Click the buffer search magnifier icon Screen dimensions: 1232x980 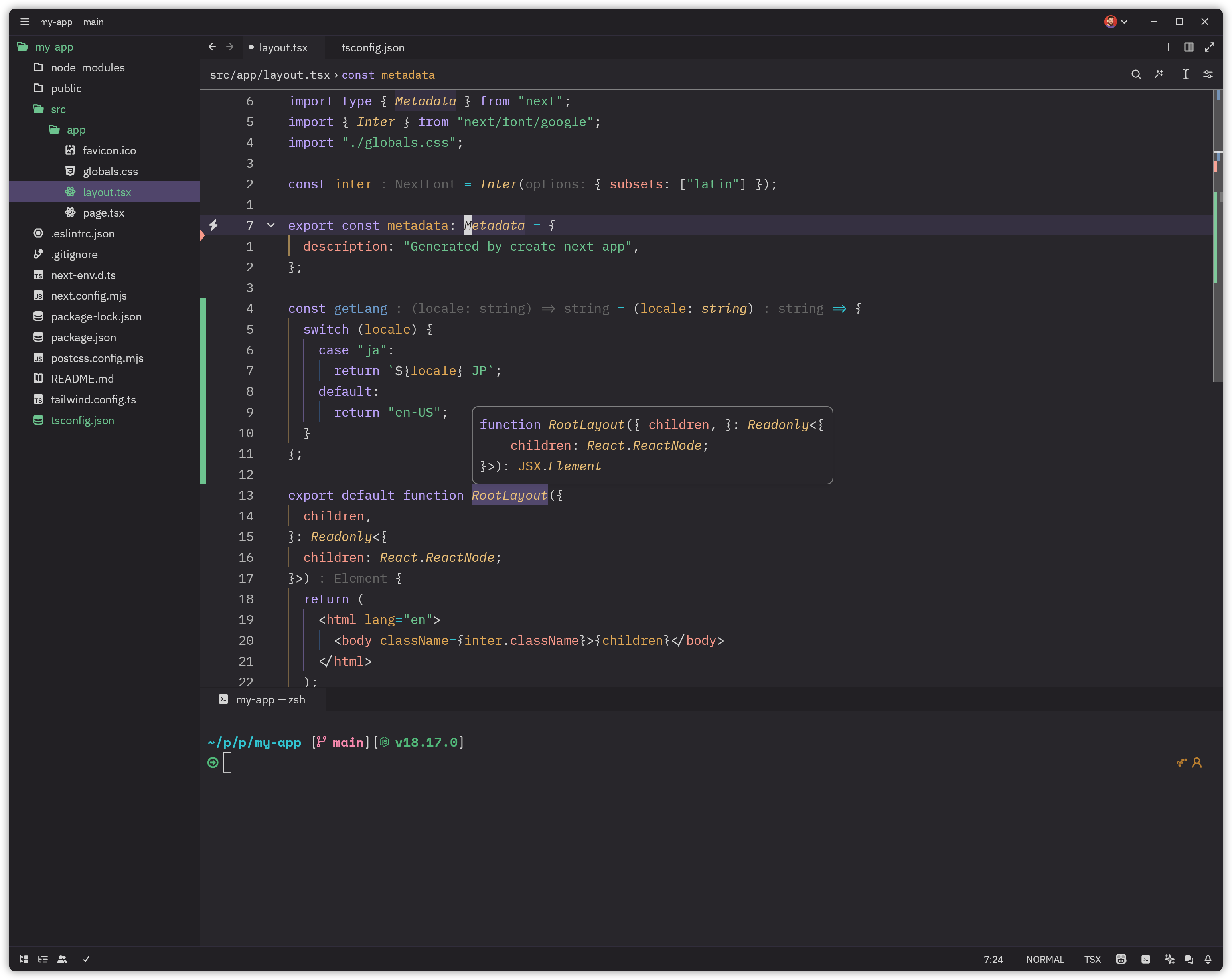1136,74
